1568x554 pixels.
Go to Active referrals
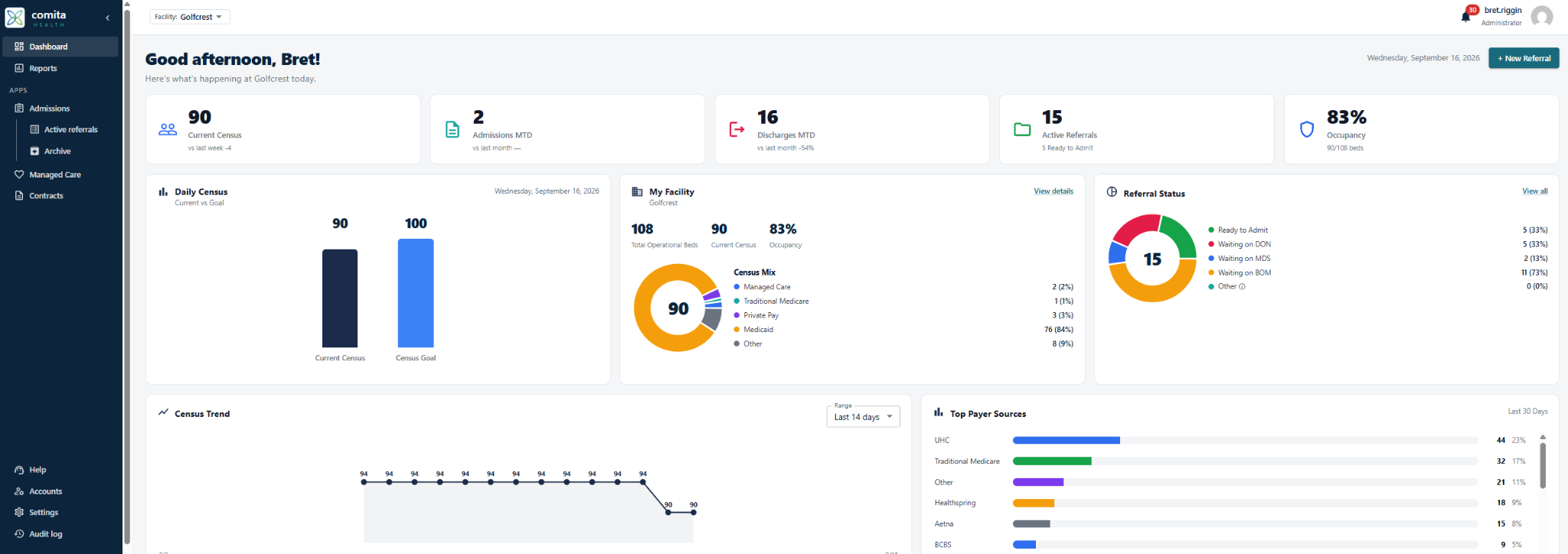pyautogui.click(x=70, y=129)
